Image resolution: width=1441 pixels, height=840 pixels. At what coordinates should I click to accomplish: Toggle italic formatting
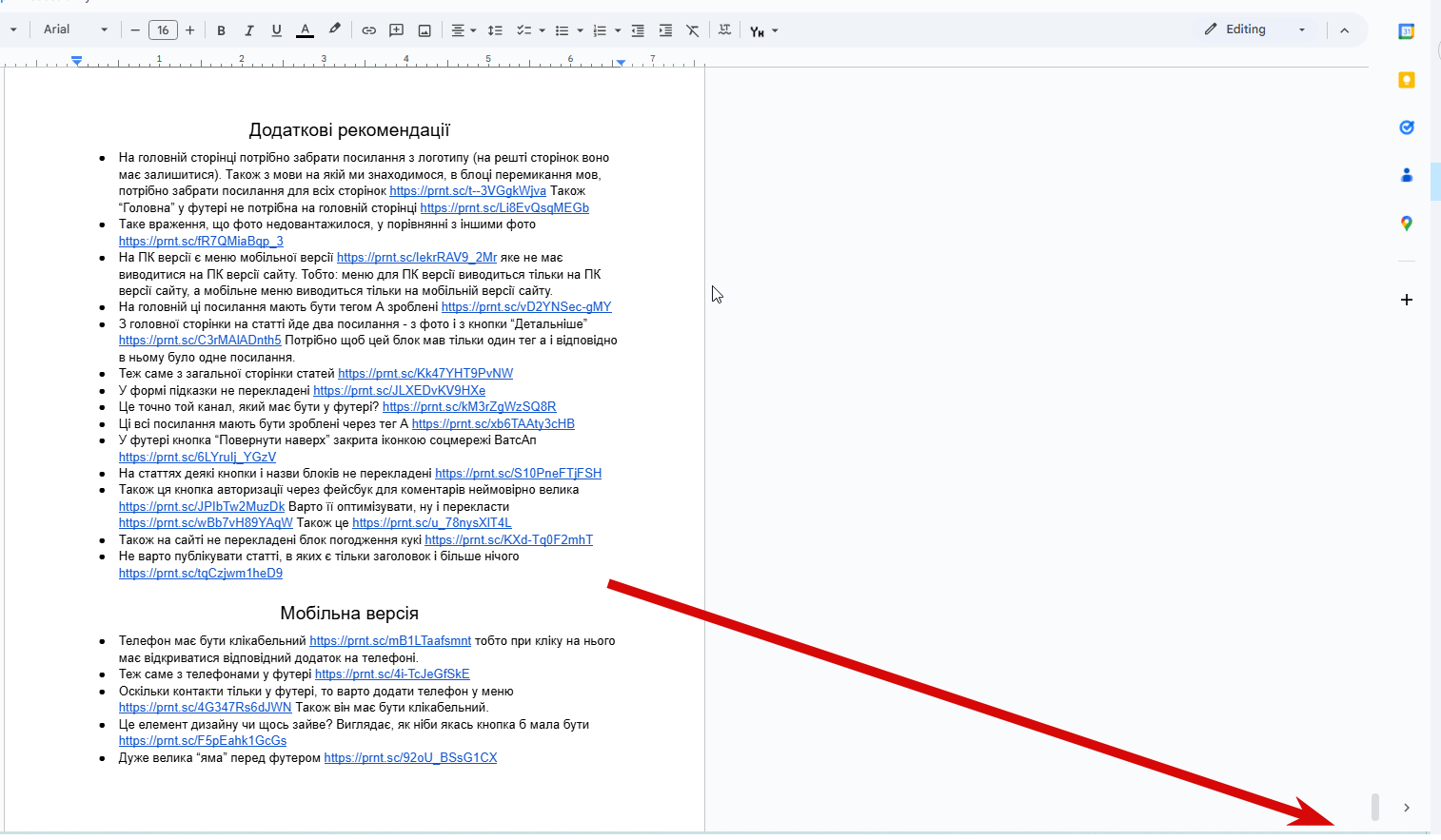249,30
